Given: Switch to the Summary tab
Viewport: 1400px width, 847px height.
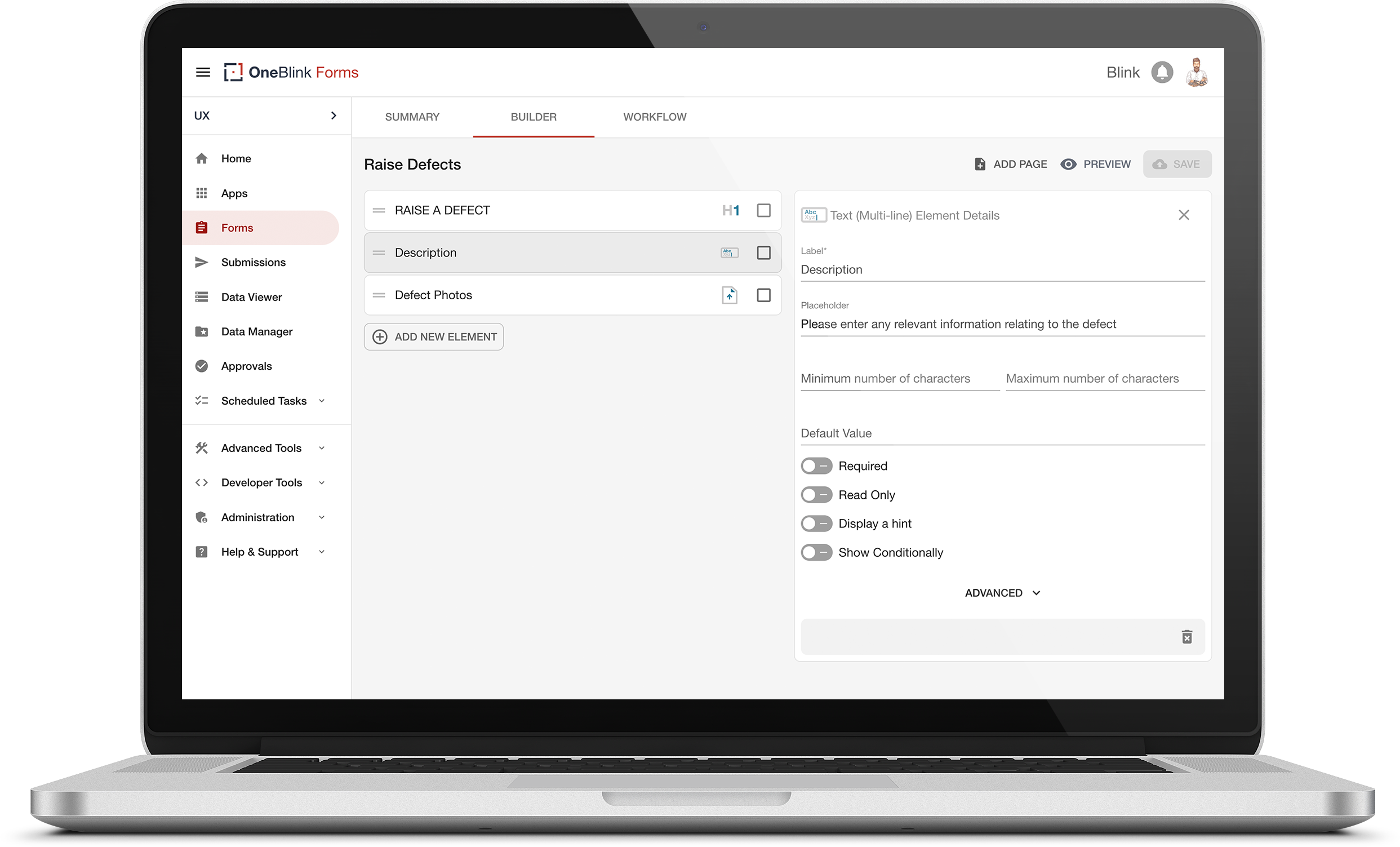Looking at the screenshot, I should point(412,117).
